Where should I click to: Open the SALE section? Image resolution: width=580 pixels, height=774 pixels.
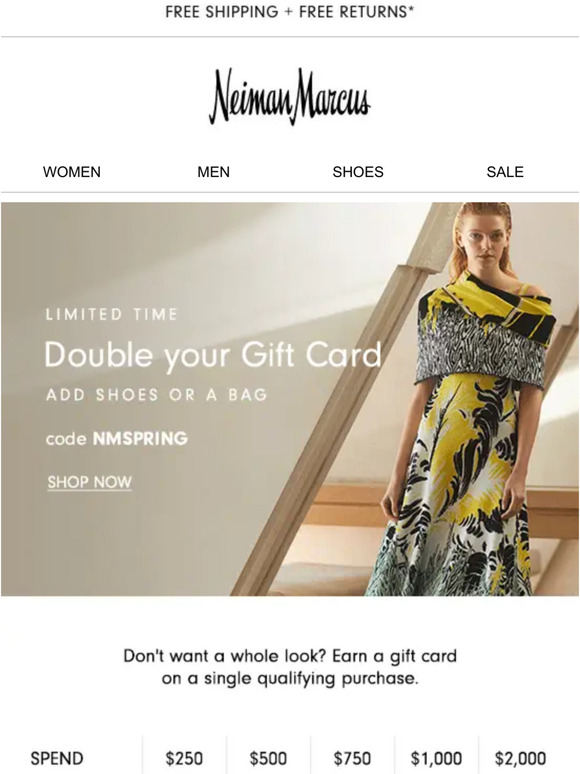click(505, 172)
